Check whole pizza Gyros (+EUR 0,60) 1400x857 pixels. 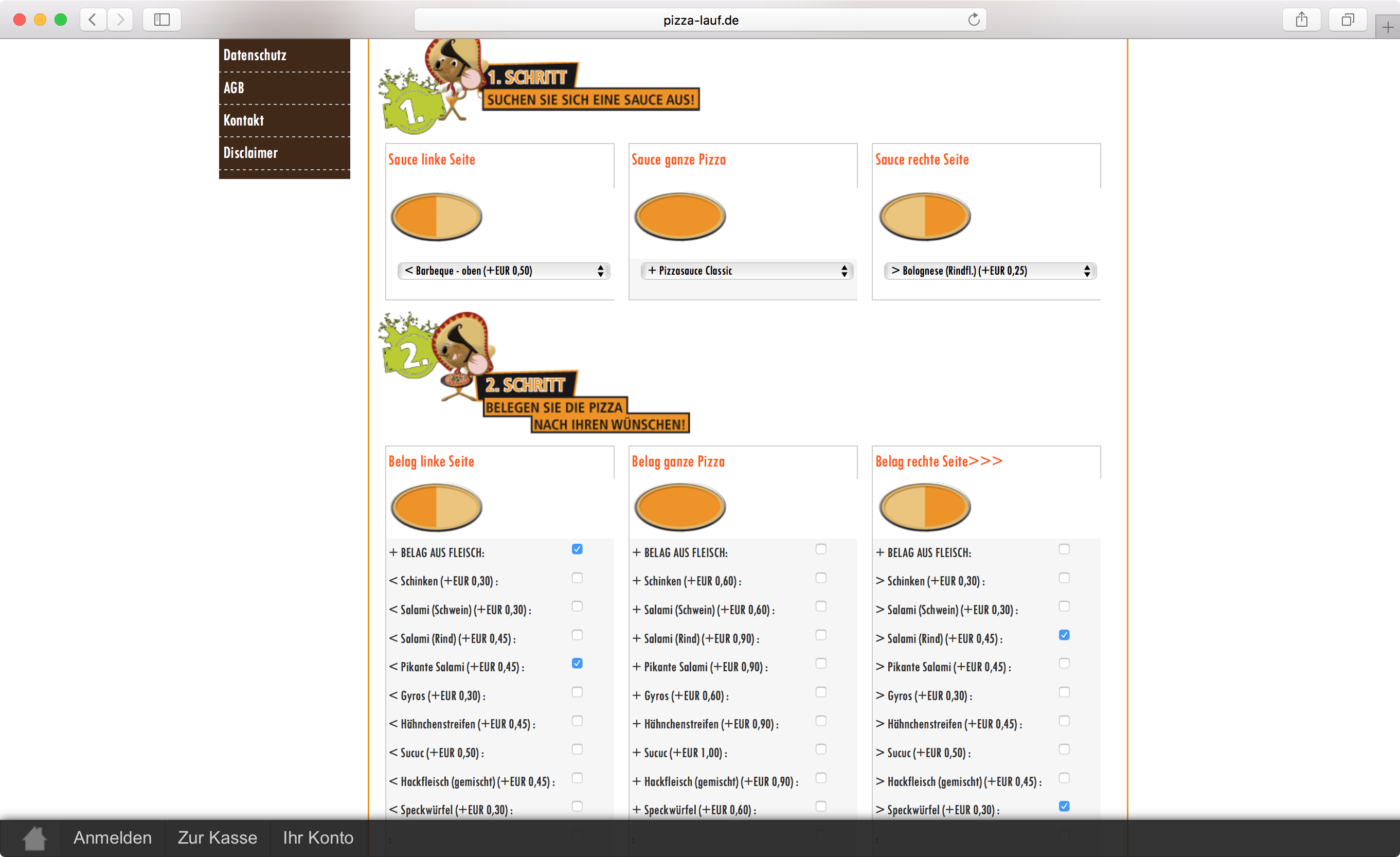821,692
